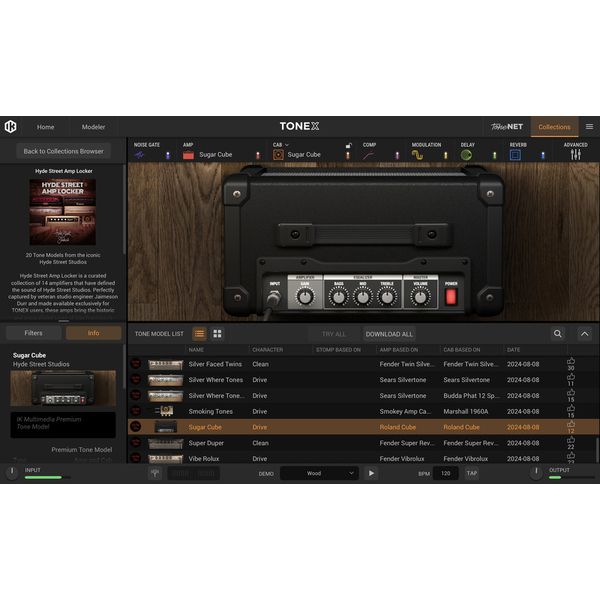600x600 pixels.
Task: Like the Silver Faced Twins tone model
Action: 571,361
